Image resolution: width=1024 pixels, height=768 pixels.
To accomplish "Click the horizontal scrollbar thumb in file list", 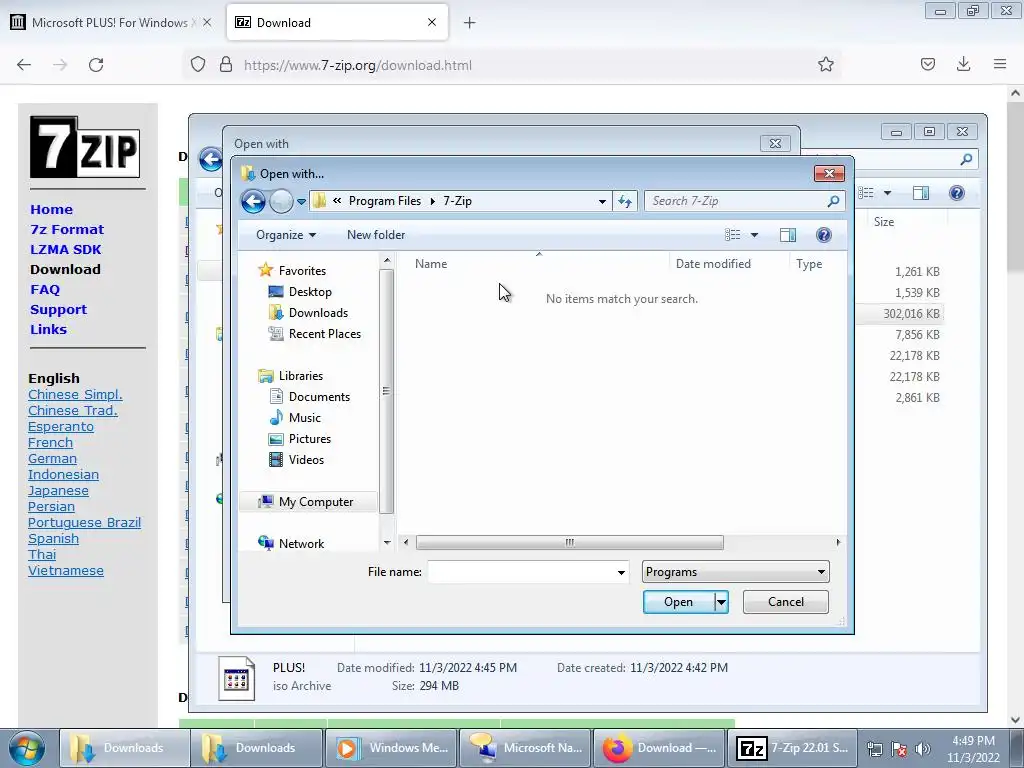I will pyautogui.click(x=569, y=543).
